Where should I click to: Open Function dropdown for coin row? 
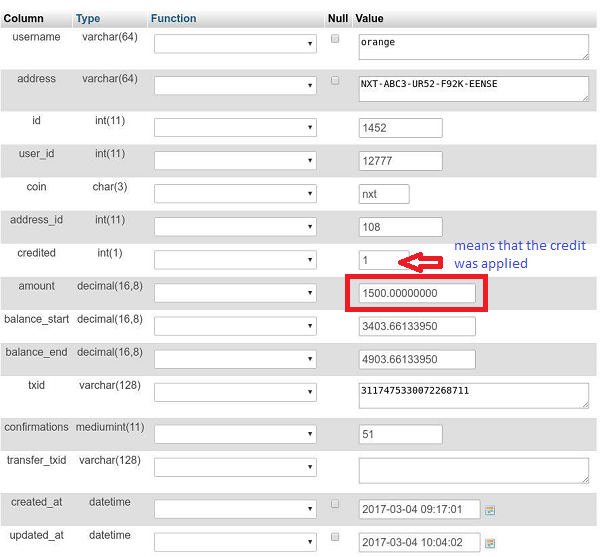tap(235, 194)
